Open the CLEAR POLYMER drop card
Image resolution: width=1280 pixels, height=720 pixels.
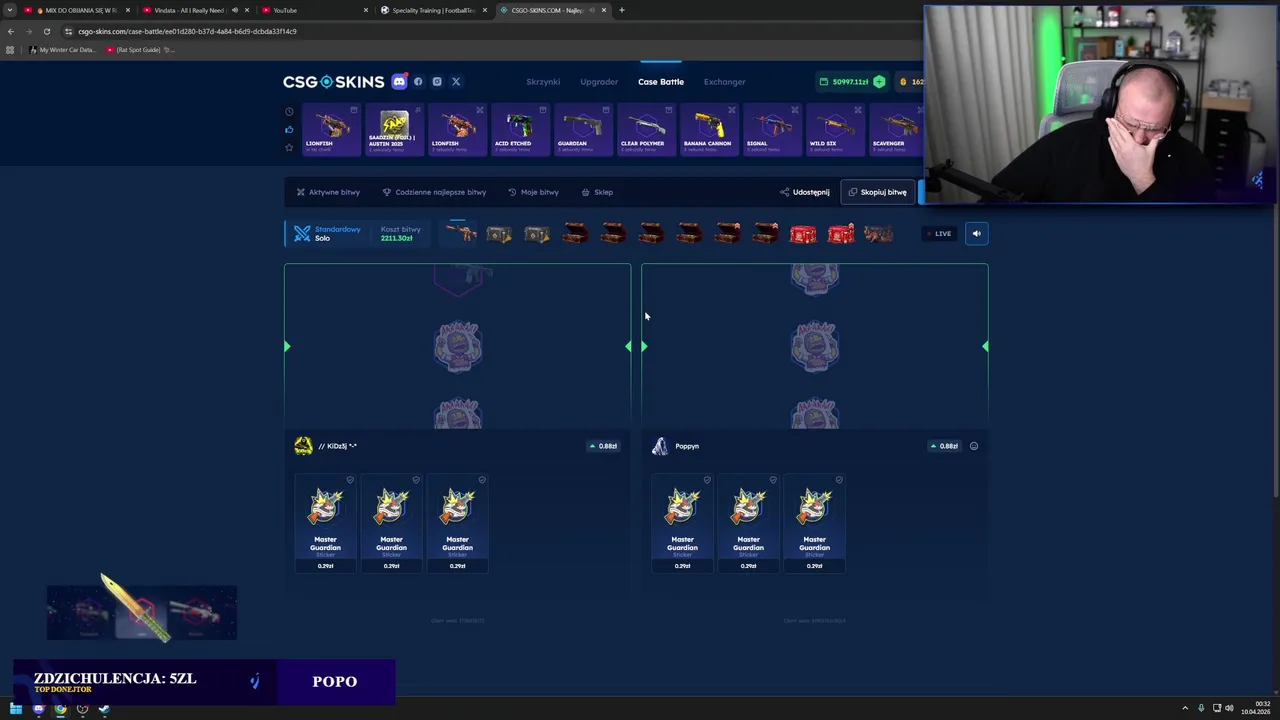pyautogui.click(x=645, y=130)
